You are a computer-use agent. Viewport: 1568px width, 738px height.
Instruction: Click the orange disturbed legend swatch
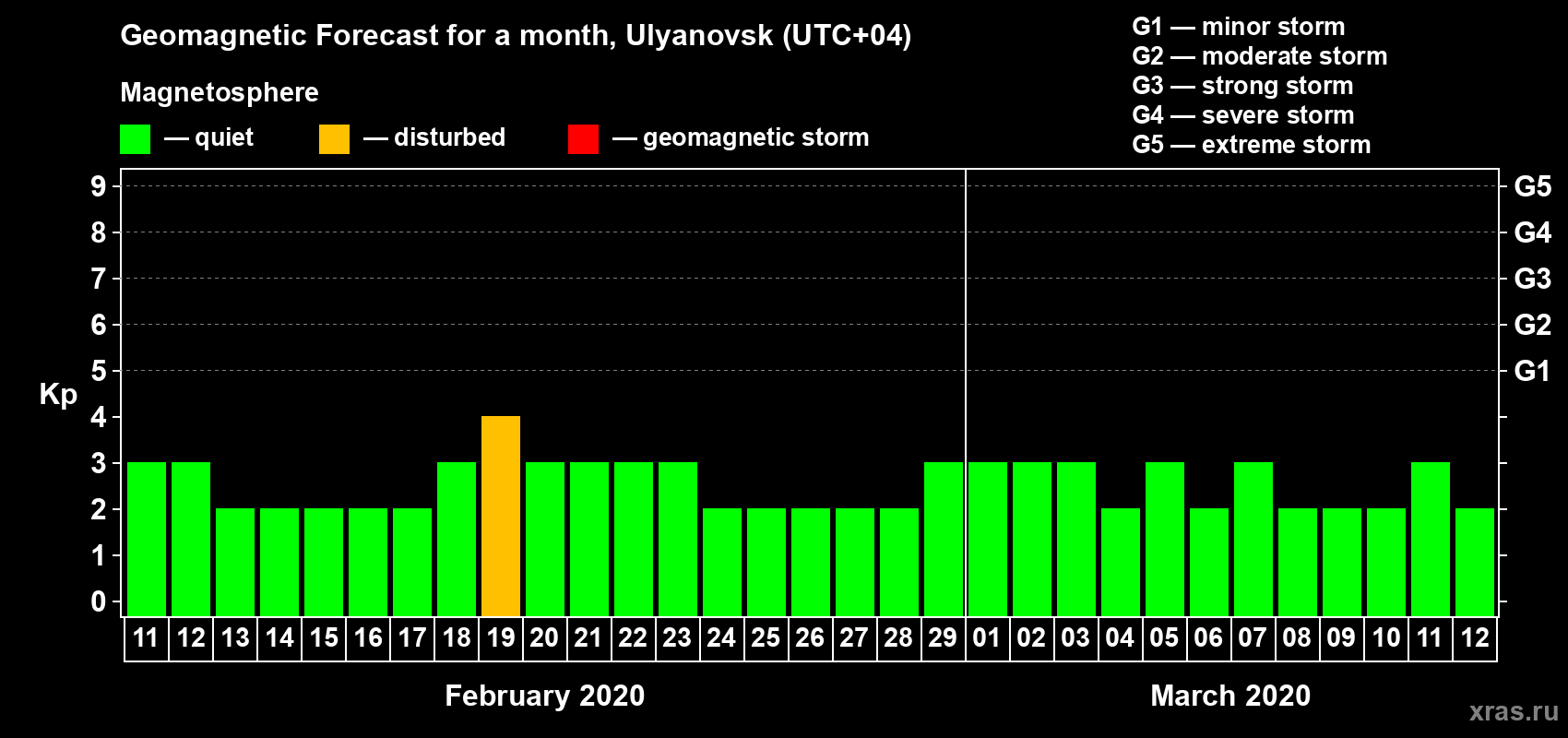(x=334, y=139)
